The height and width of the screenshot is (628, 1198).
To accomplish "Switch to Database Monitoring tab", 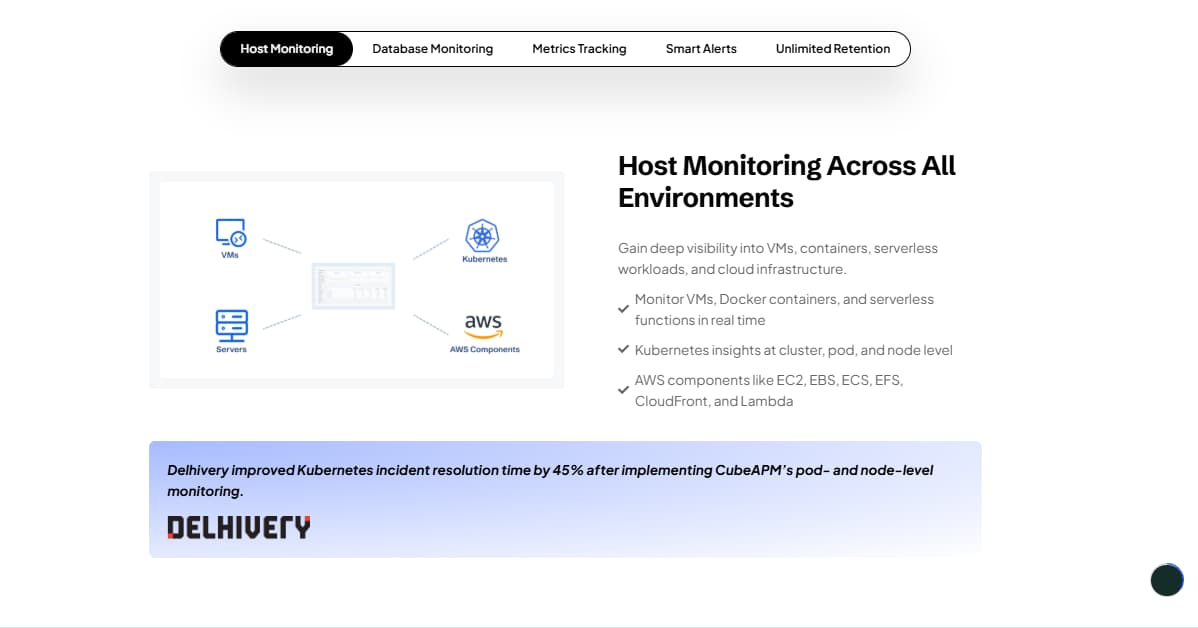I will (432, 49).
